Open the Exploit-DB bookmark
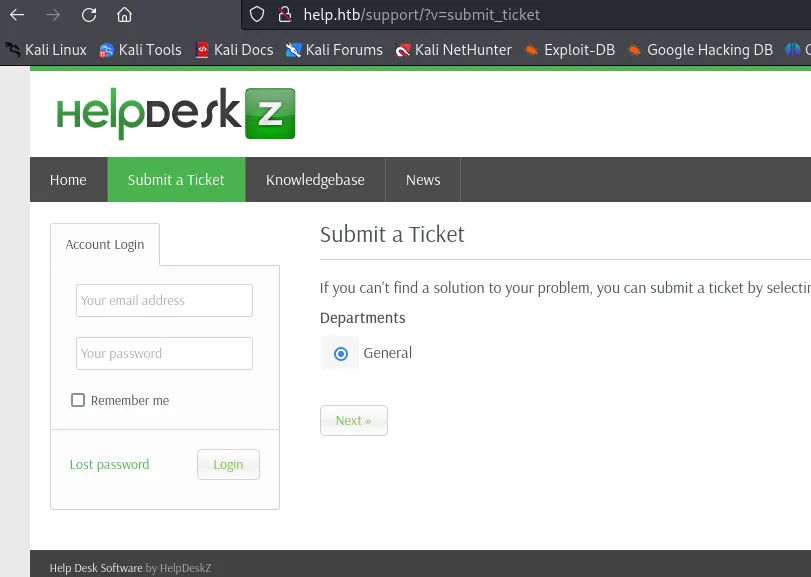 (569, 50)
